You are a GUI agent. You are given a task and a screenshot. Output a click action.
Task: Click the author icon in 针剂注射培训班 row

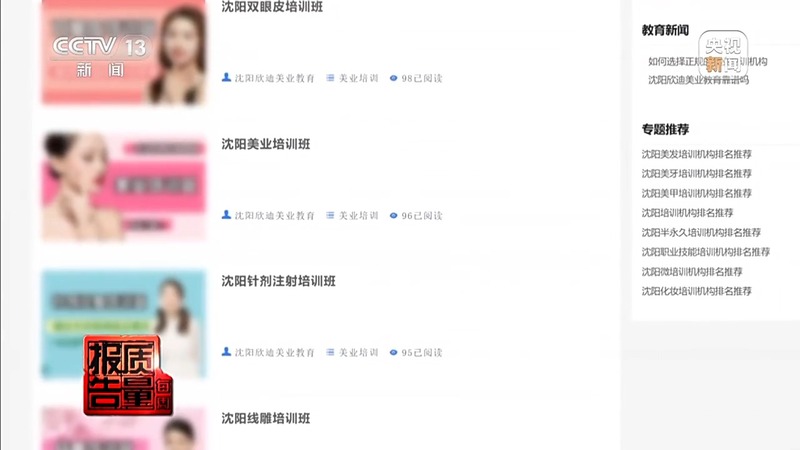coord(227,352)
